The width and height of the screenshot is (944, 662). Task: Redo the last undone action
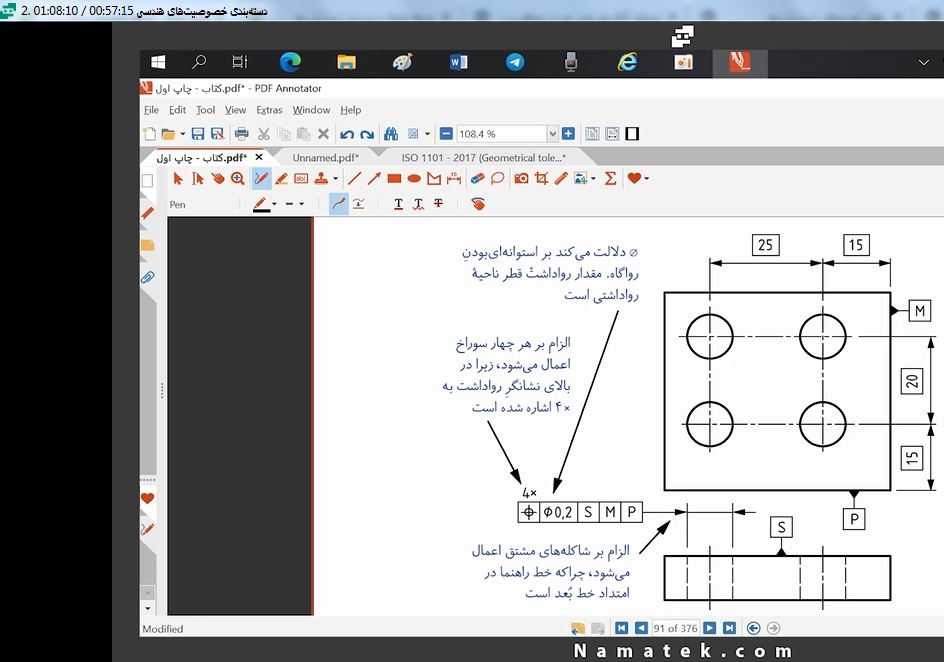point(367,134)
